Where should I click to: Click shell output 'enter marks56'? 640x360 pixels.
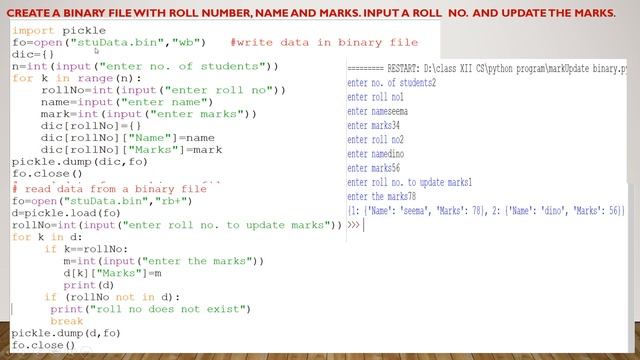[x=373, y=168]
